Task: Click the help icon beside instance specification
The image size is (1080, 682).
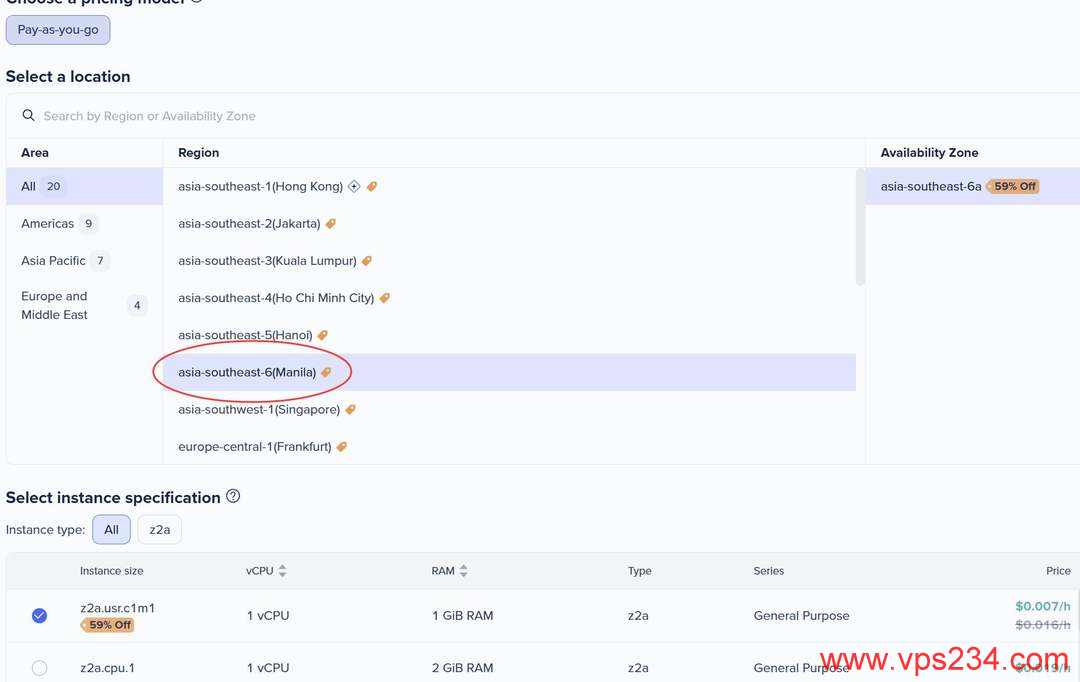Action: coord(233,496)
